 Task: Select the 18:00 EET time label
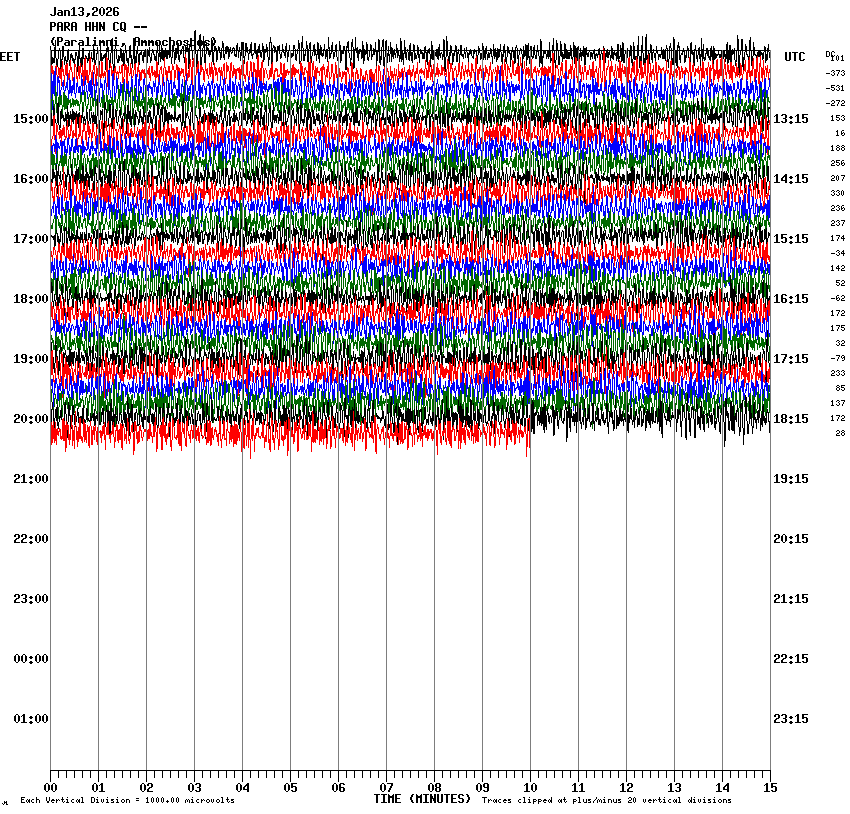pyautogui.click(x=30, y=299)
